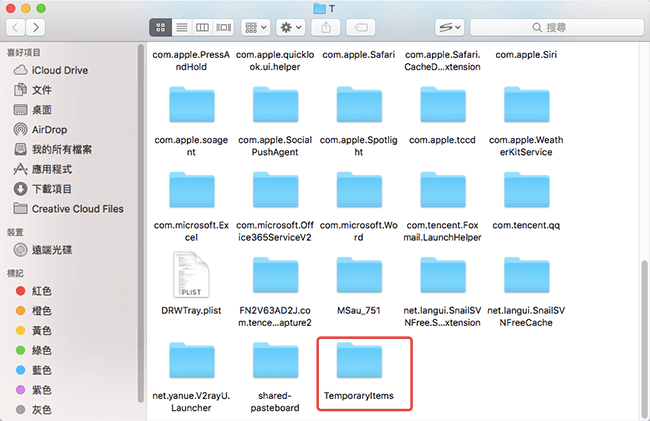Switch to list view mode

coord(181,26)
